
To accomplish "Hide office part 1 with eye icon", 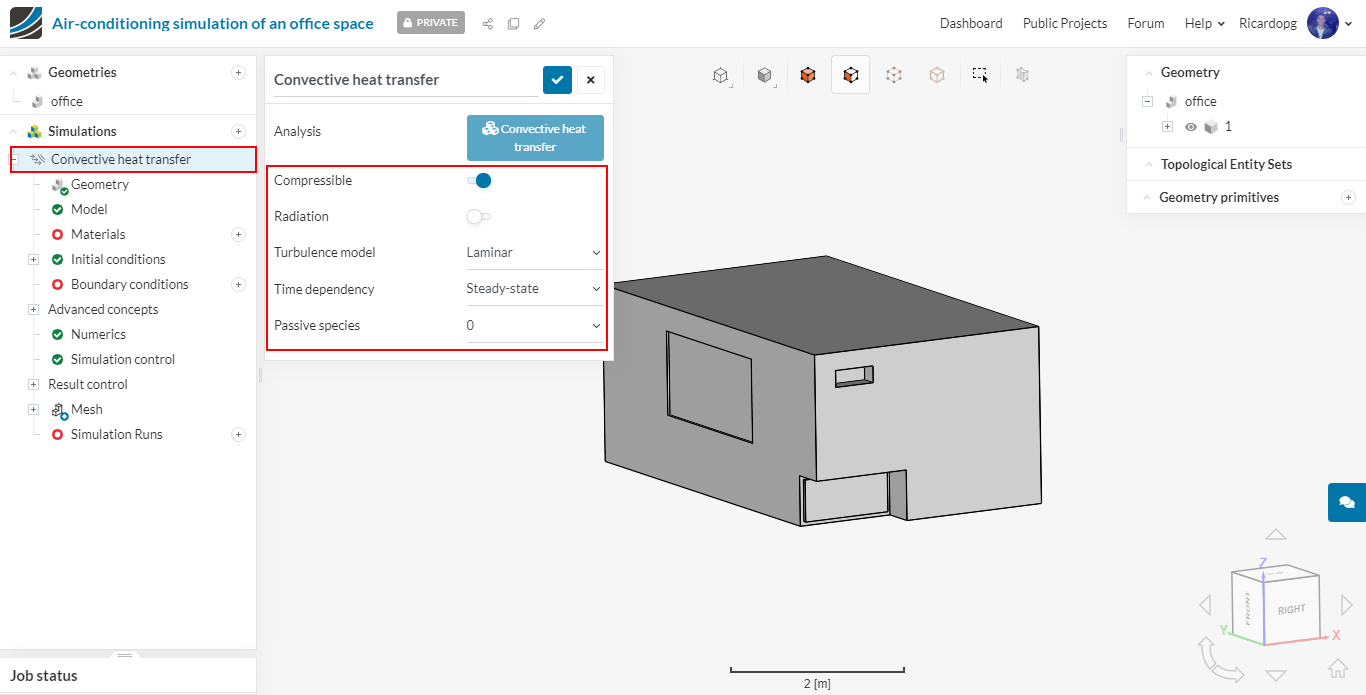I will [x=1191, y=127].
